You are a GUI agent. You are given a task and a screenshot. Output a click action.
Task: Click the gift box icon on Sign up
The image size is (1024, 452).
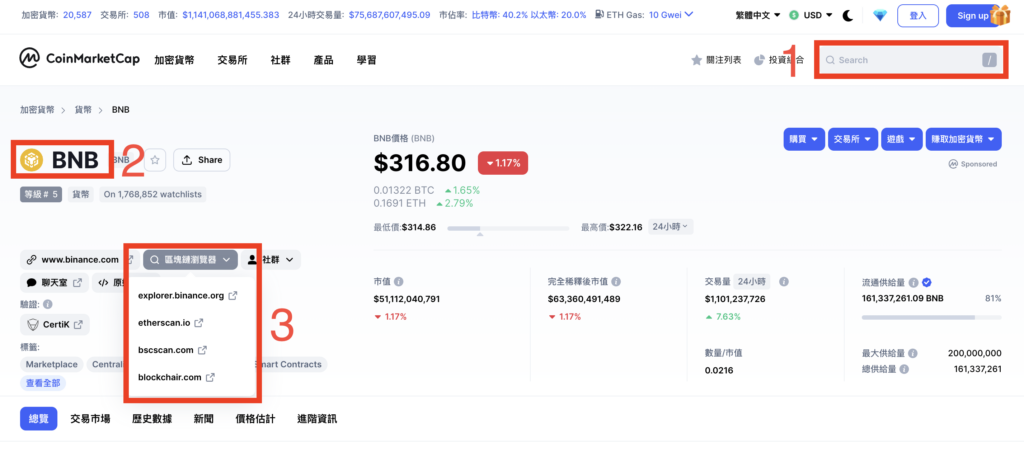click(x=999, y=14)
